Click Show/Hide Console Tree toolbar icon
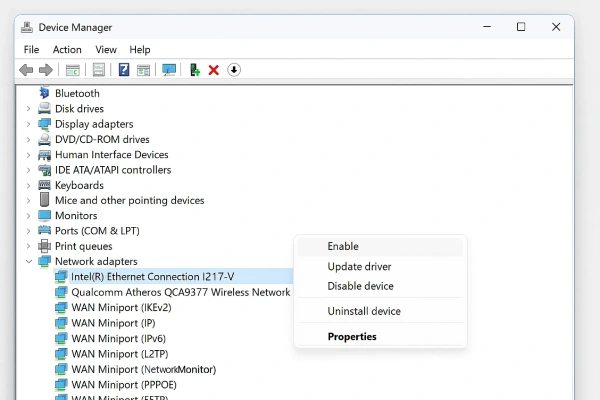The image size is (600, 400). [72, 70]
